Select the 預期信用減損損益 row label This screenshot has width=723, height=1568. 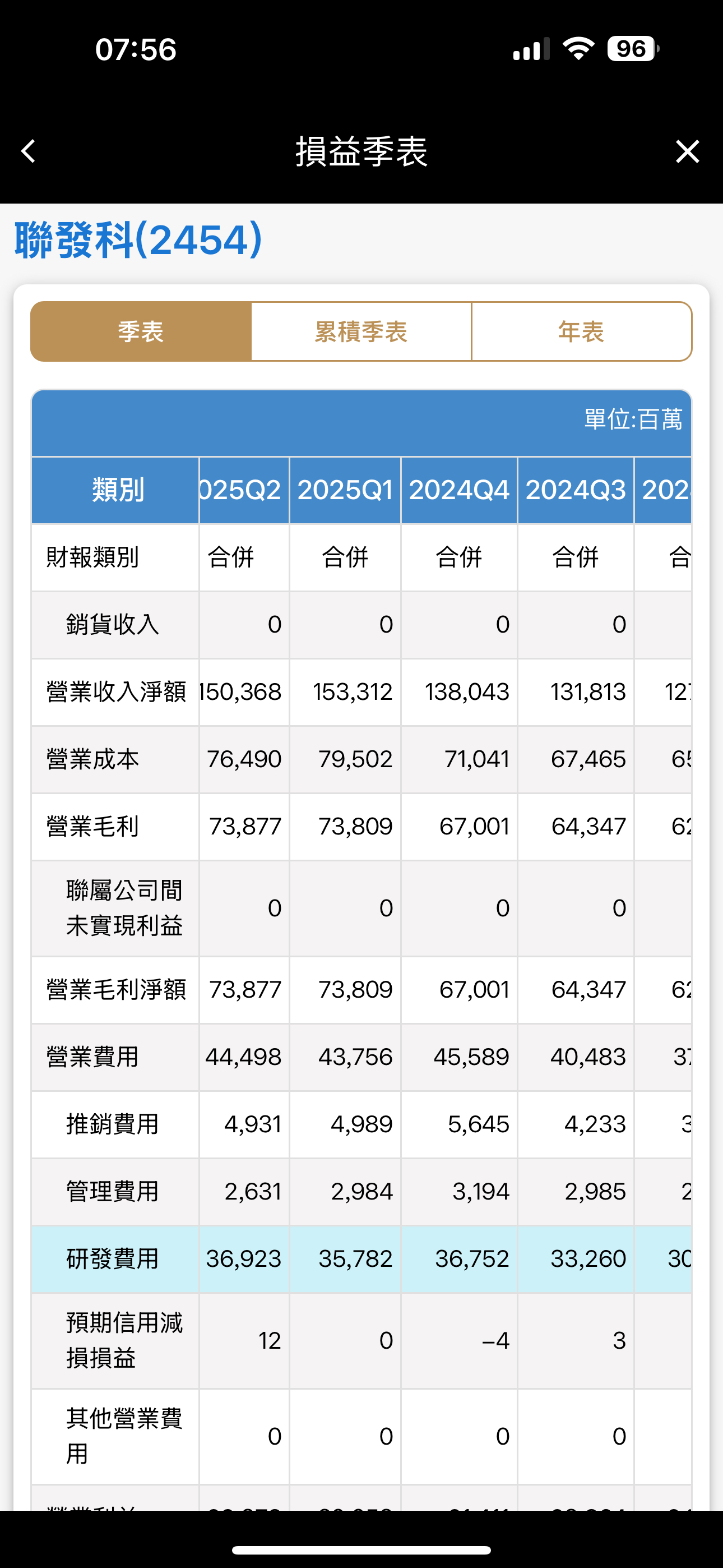(x=124, y=1340)
